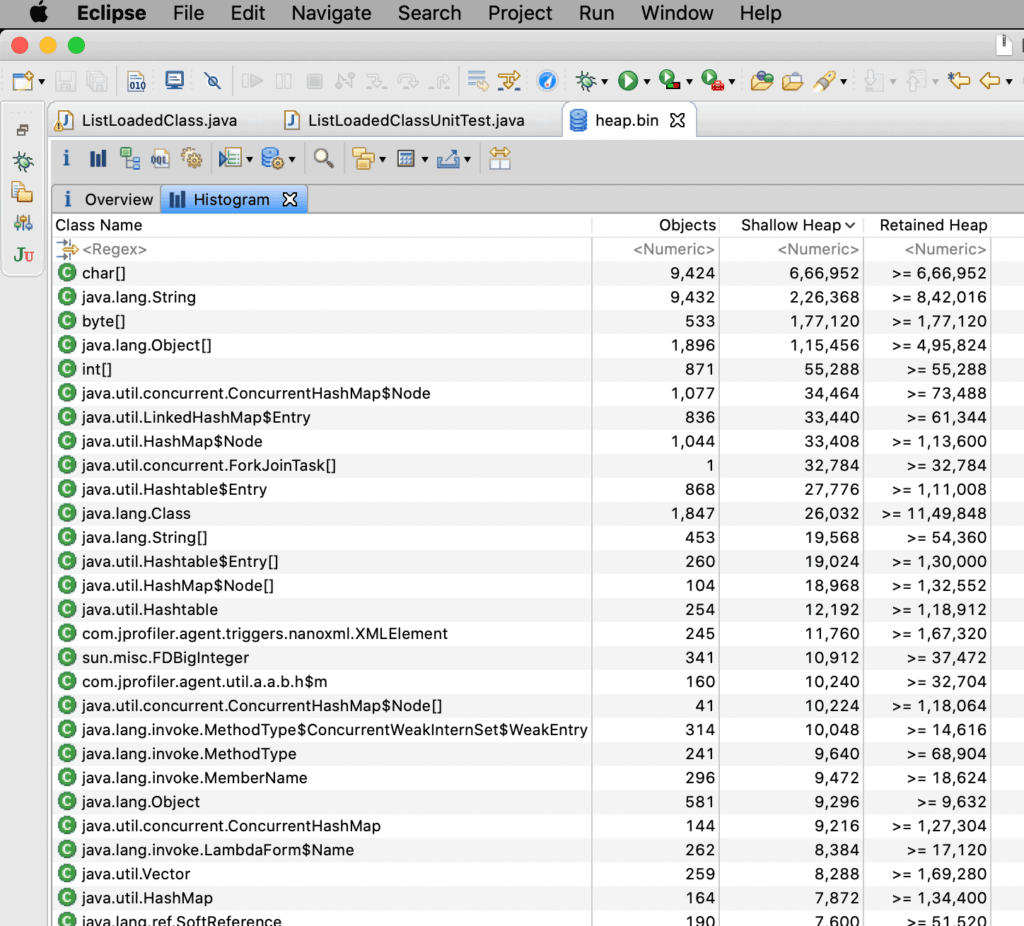1024x926 pixels.
Task: Close the Histogram tab
Action: coord(290,199)
